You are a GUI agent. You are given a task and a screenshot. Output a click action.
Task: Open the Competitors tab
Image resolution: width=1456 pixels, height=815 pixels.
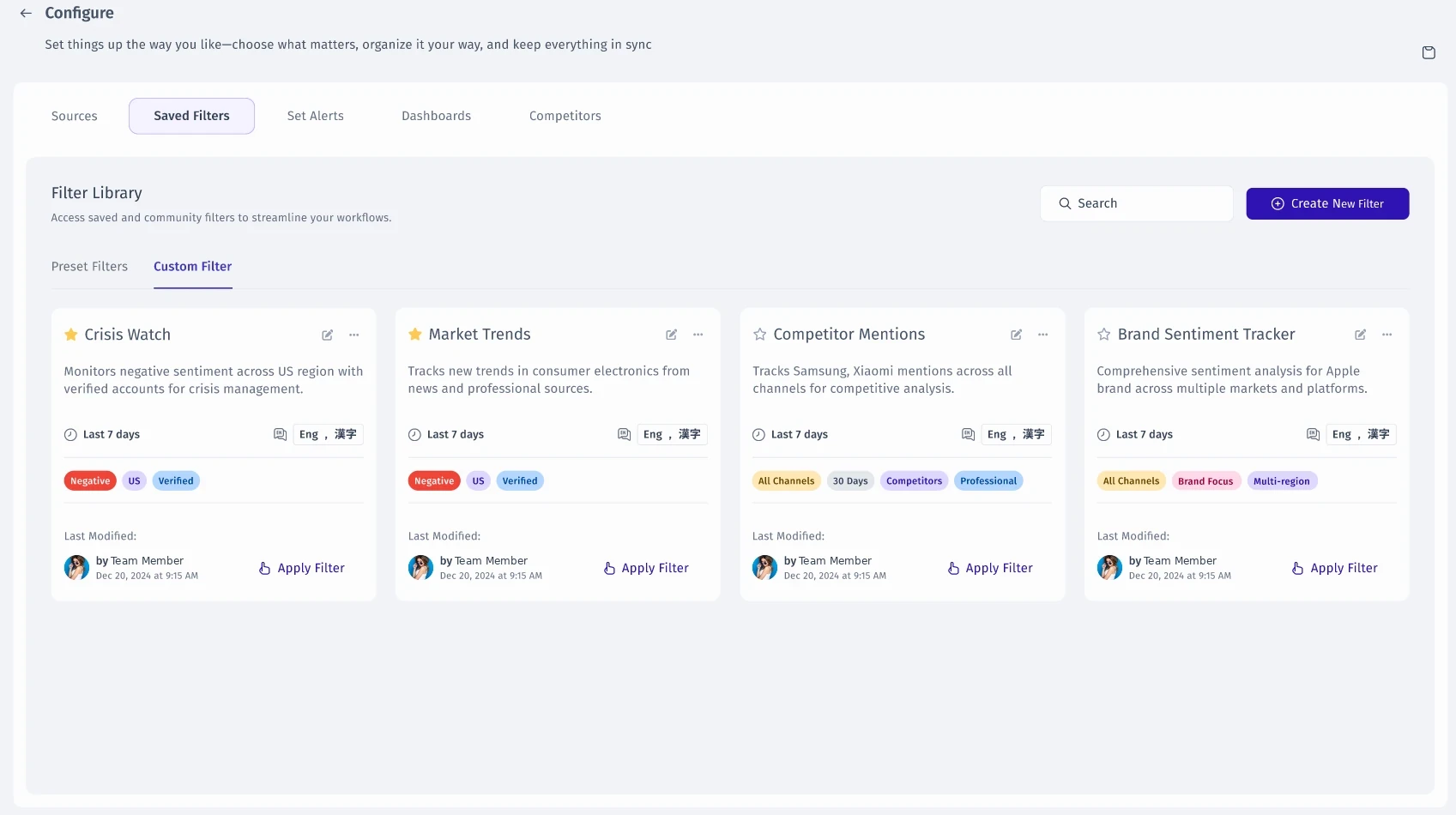coord(565,116)
